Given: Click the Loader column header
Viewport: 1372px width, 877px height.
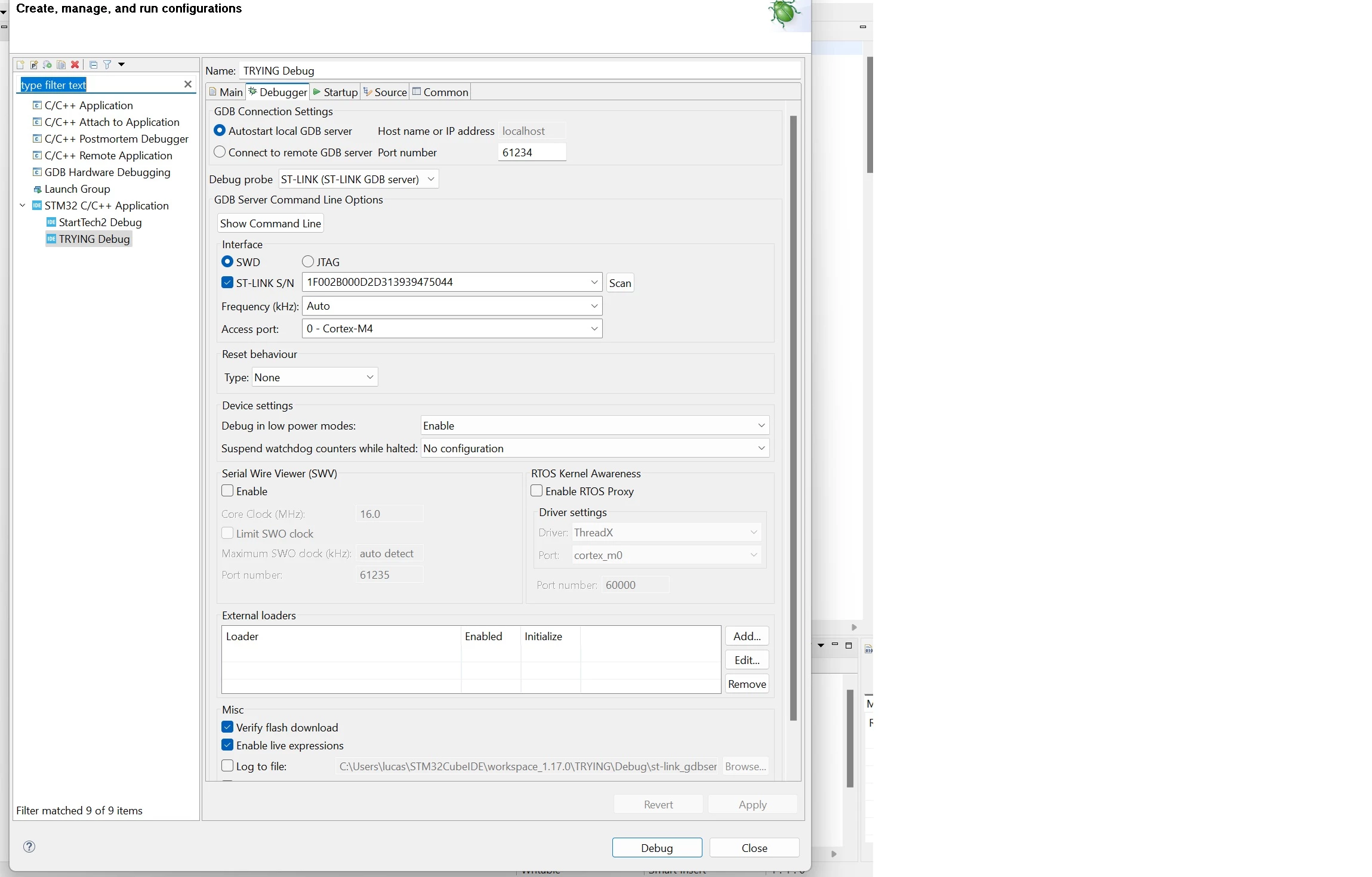Looking at the screenshot, I should click(341, 636).
